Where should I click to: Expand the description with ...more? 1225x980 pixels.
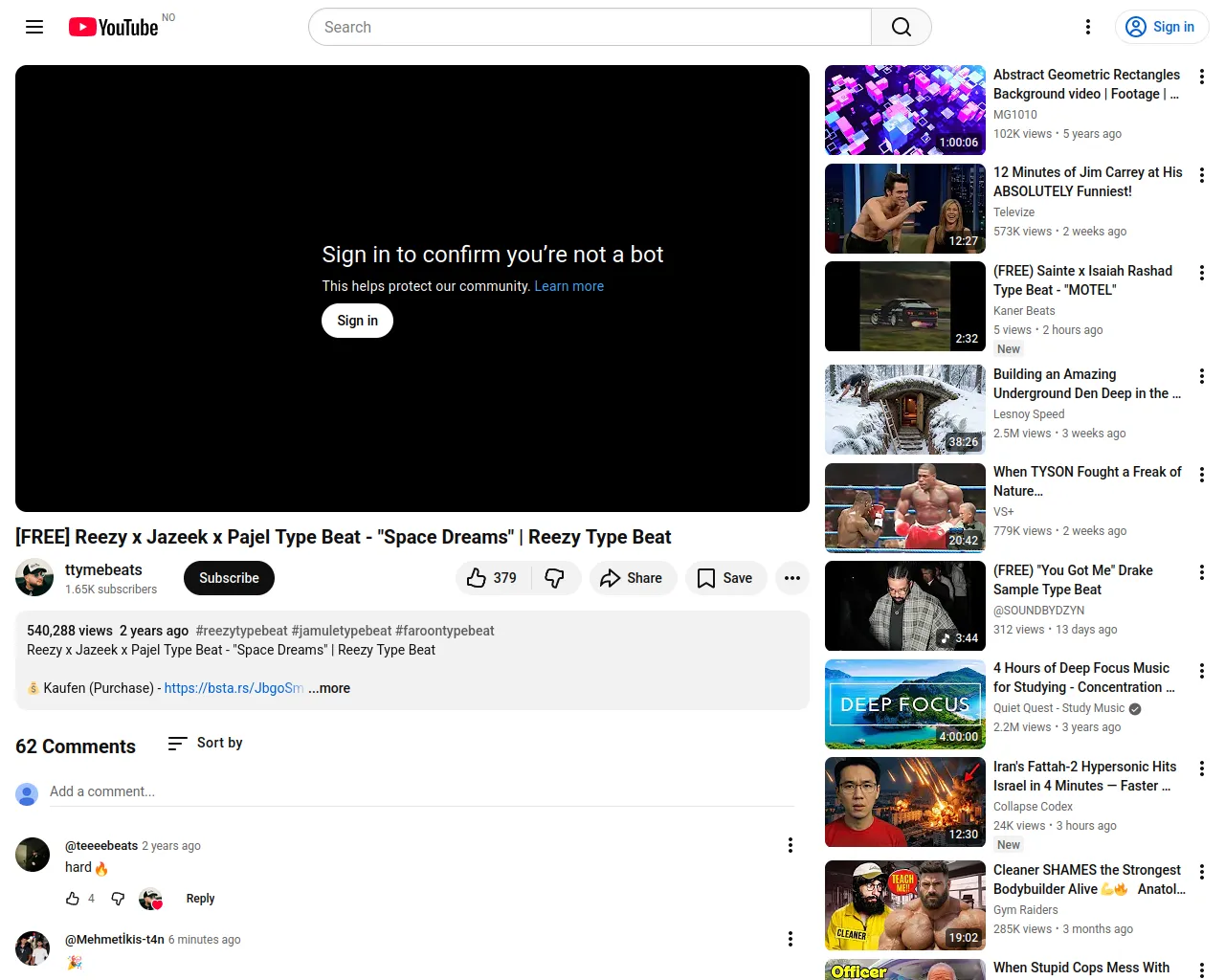tap(329, 688)
